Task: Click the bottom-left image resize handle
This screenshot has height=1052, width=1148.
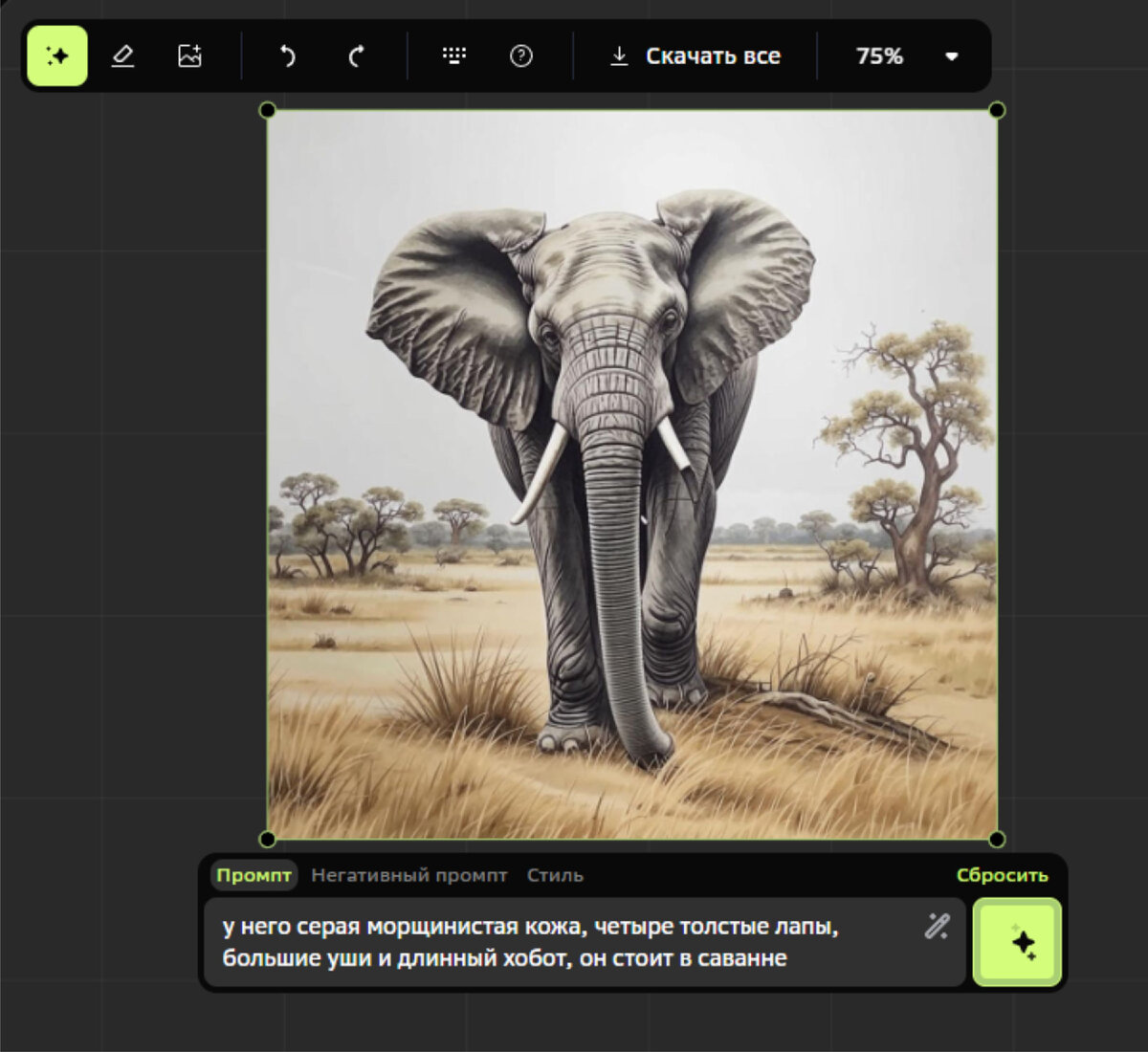Action: 268,840
